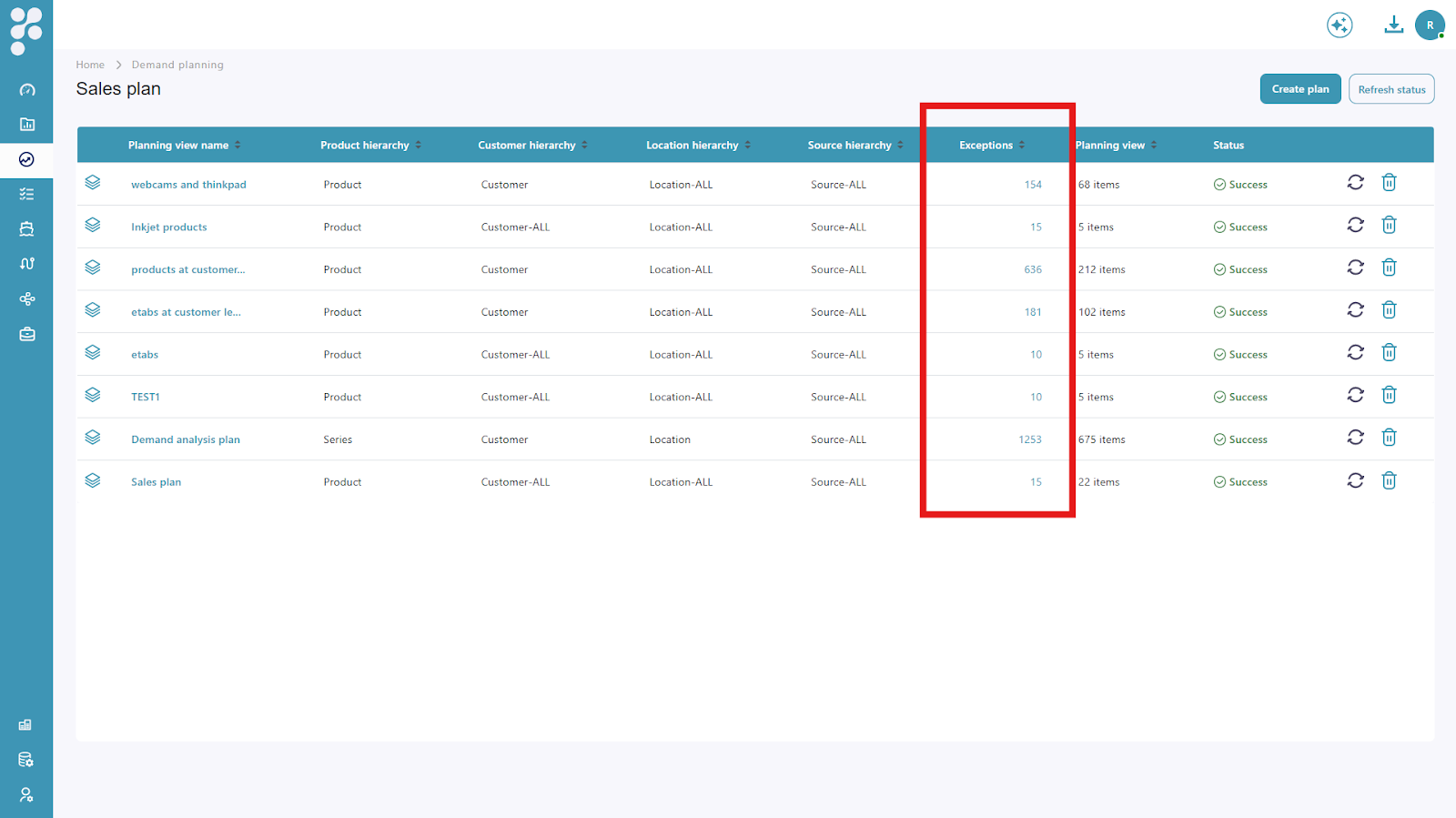Click layers icon beside webcams and thinkpad
This screenshot has width=1456, height=818.
click(93, 182)
